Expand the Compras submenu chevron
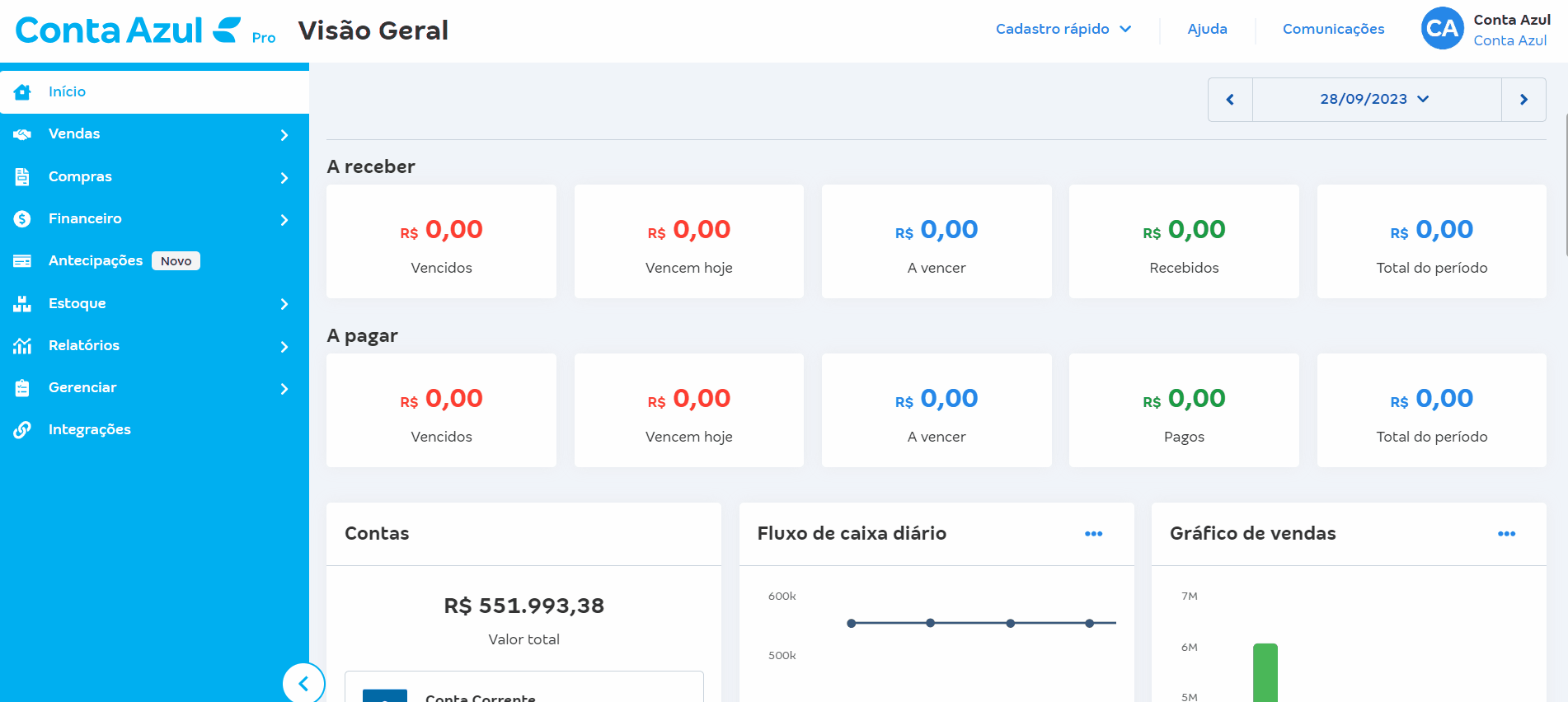Image resolution: width=1568 pixels, height=702 pixels. 284,178
